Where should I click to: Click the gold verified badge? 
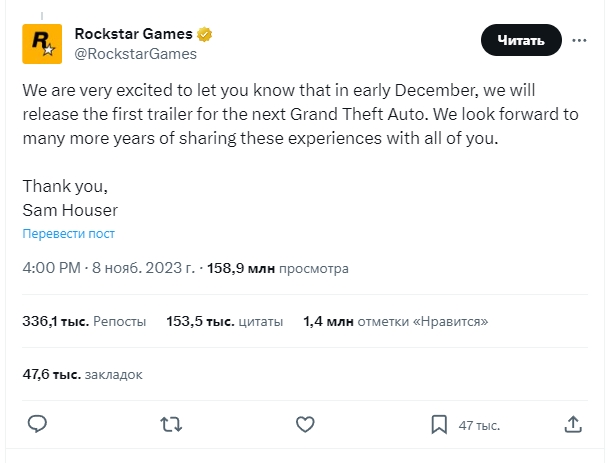204,33
